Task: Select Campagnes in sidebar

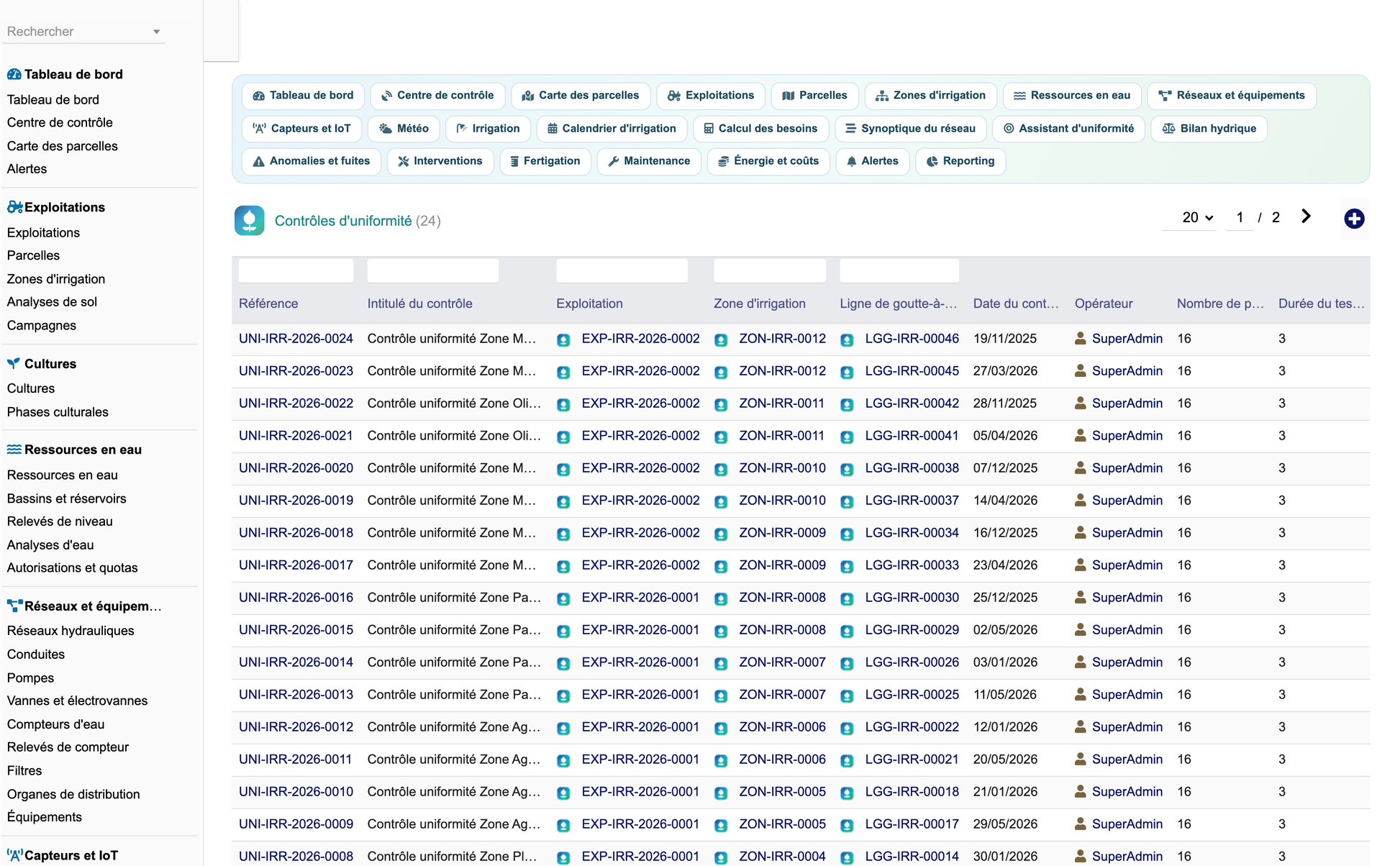Action: 42,325
